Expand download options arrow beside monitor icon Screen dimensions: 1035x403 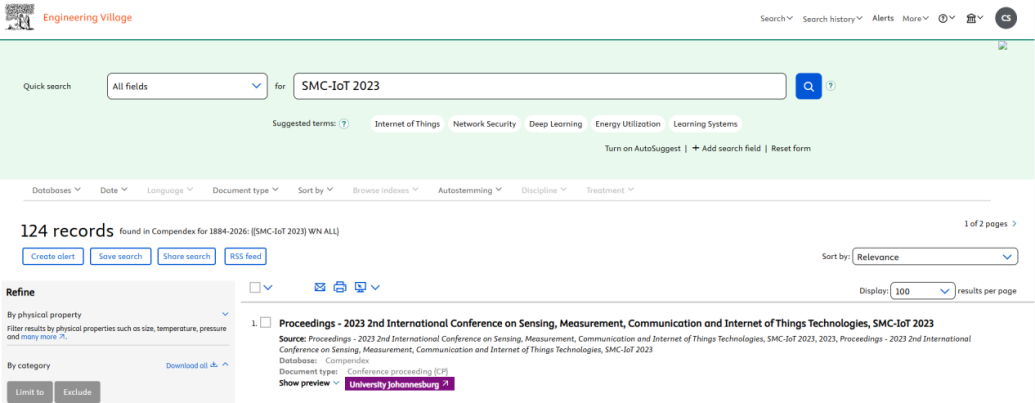[376, 287]
